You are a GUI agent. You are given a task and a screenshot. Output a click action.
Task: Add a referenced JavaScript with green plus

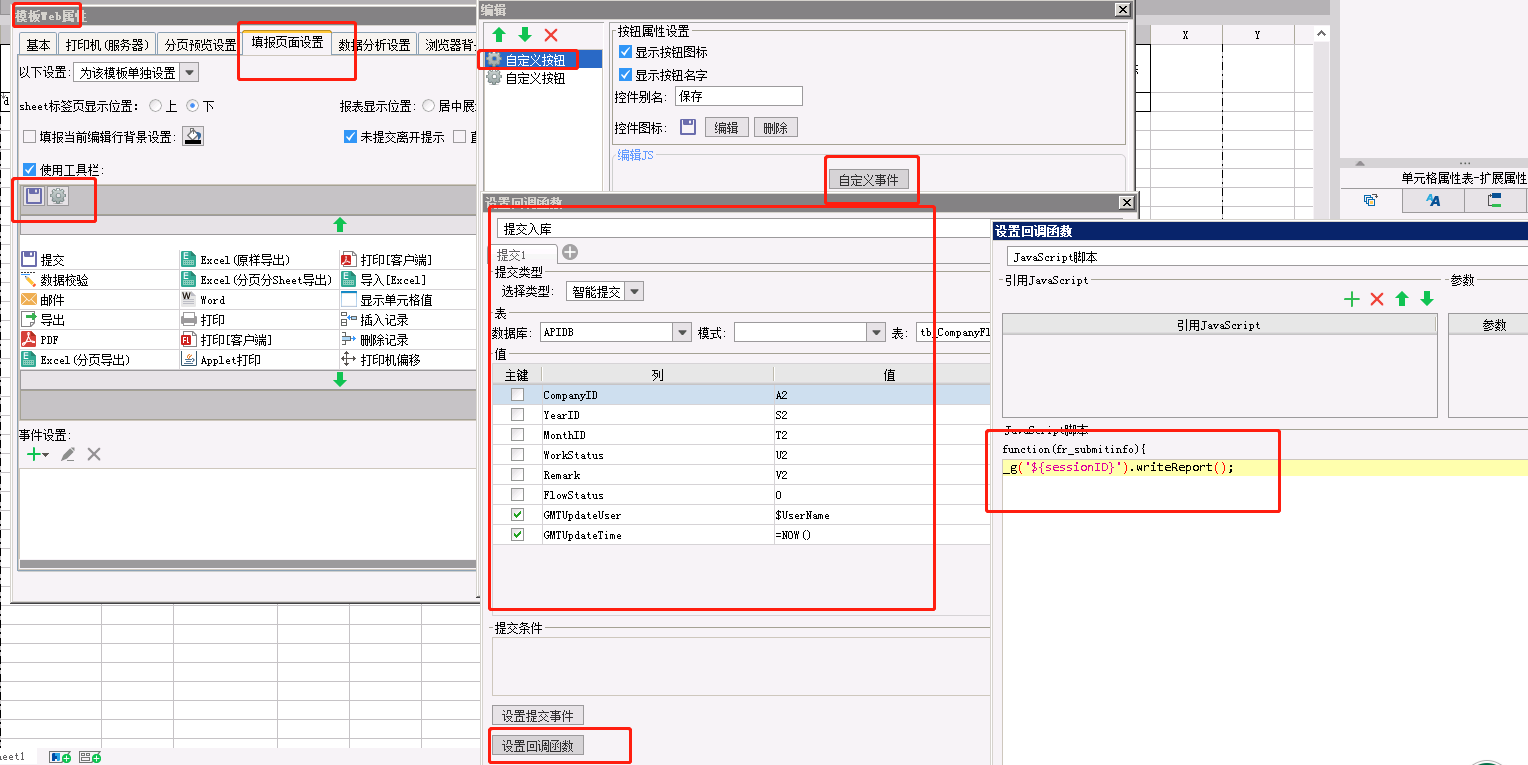1352,298
